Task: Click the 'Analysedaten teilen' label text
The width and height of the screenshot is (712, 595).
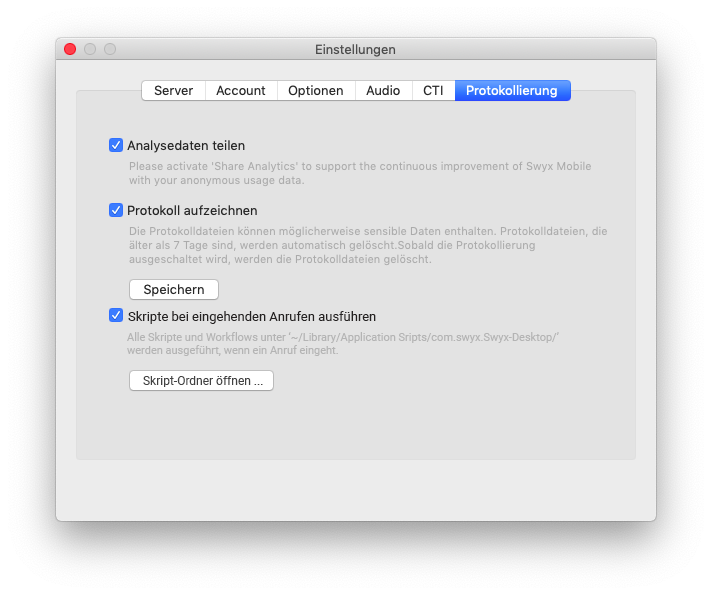Action: pos(186,146)
